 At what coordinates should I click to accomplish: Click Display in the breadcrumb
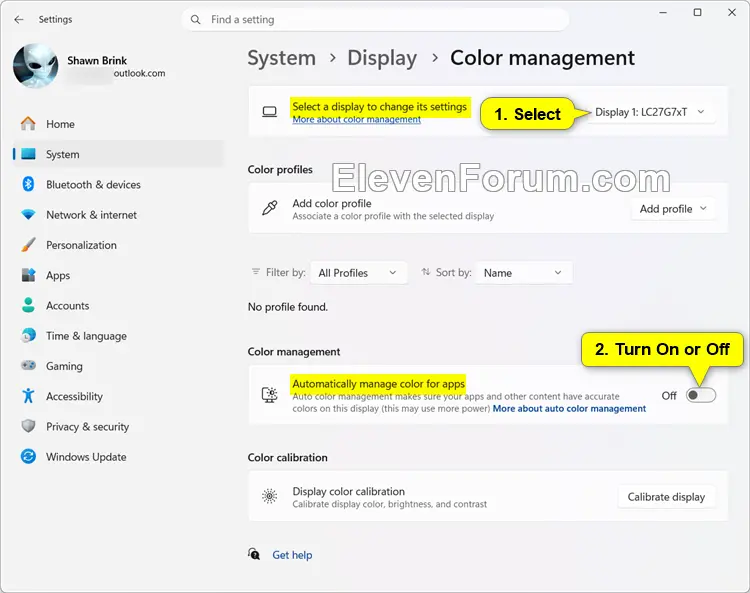point(382,58)
